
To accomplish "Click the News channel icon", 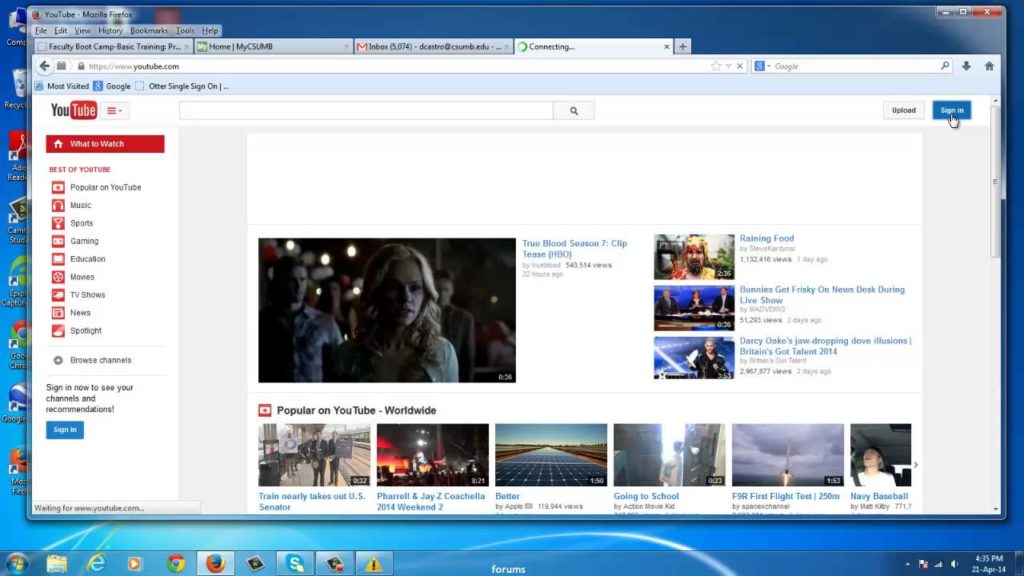I will [x=58, y=313].
